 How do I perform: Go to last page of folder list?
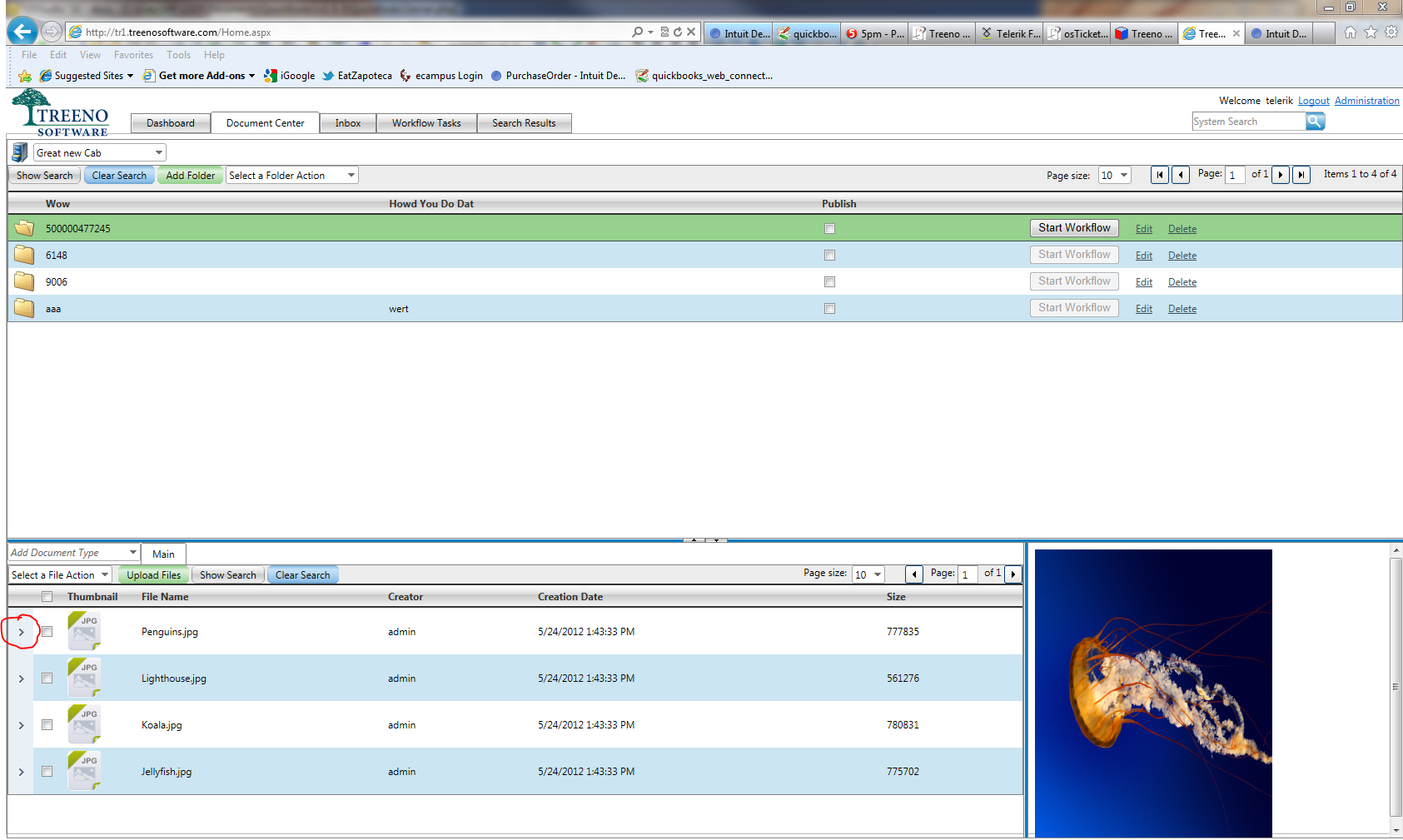point(1301,175)
